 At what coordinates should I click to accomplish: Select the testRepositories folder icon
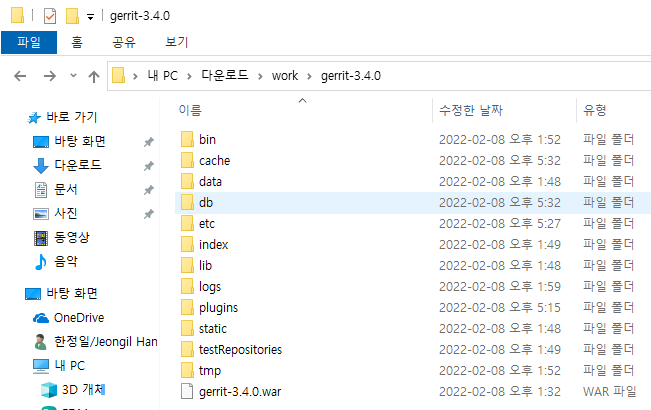pos(187,349)
